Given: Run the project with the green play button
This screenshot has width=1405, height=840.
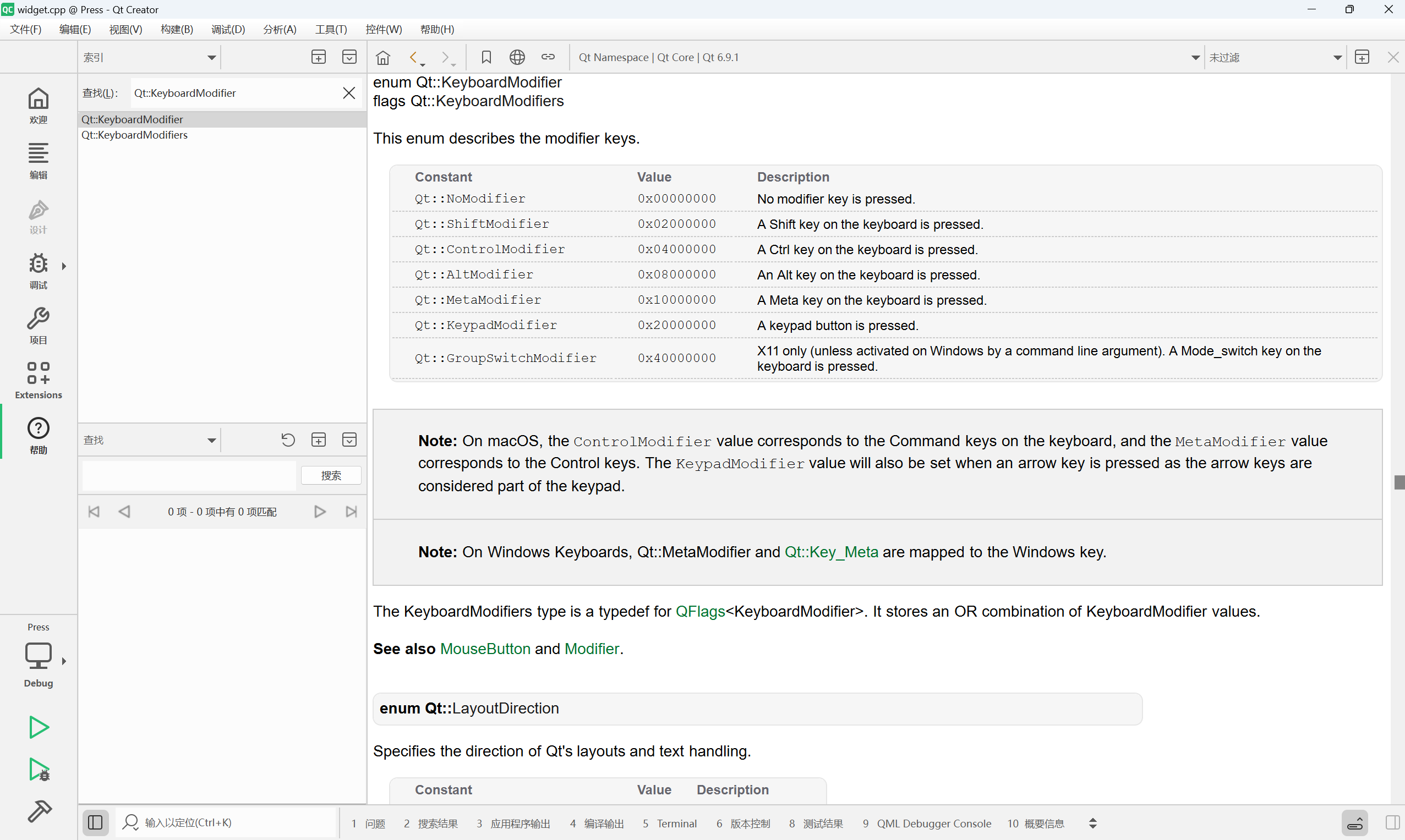Looking at the screenshot, I should (39, 727).
